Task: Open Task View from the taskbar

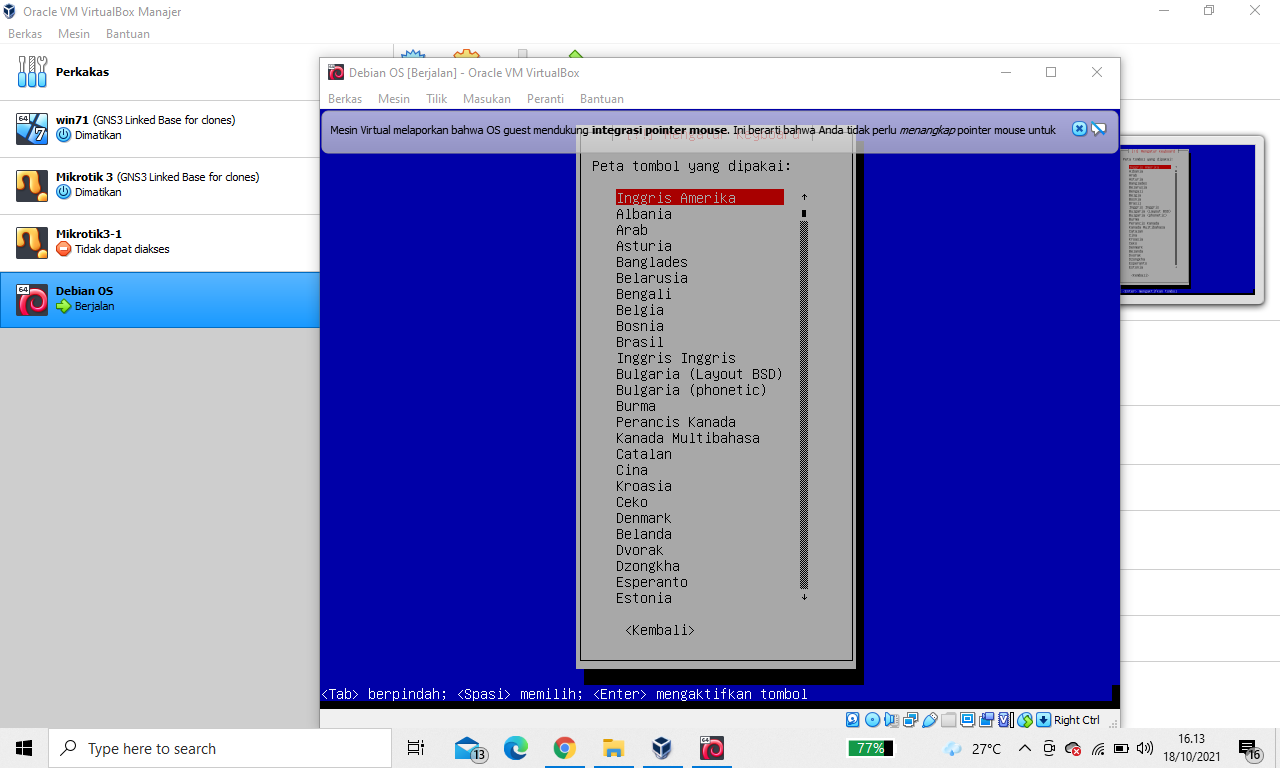Action: [x=416, y=748]
